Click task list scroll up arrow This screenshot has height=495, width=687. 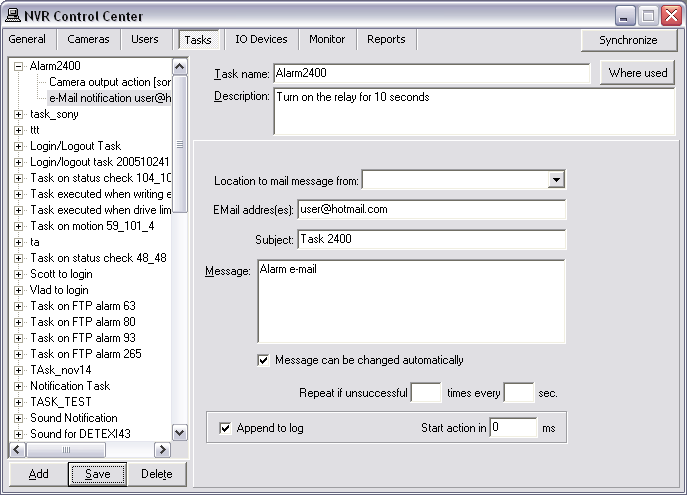pyautogui.click(x=180, y=67)
